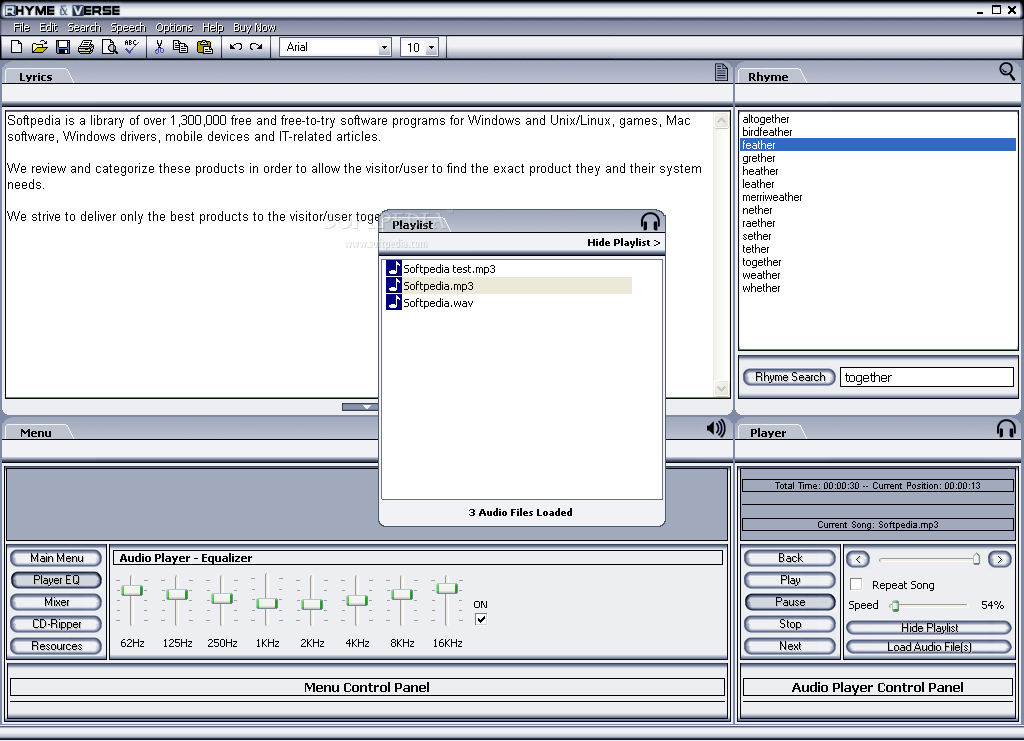Skip to Next song button
This screenshot has width=1024, height=741.
[790, 646]
